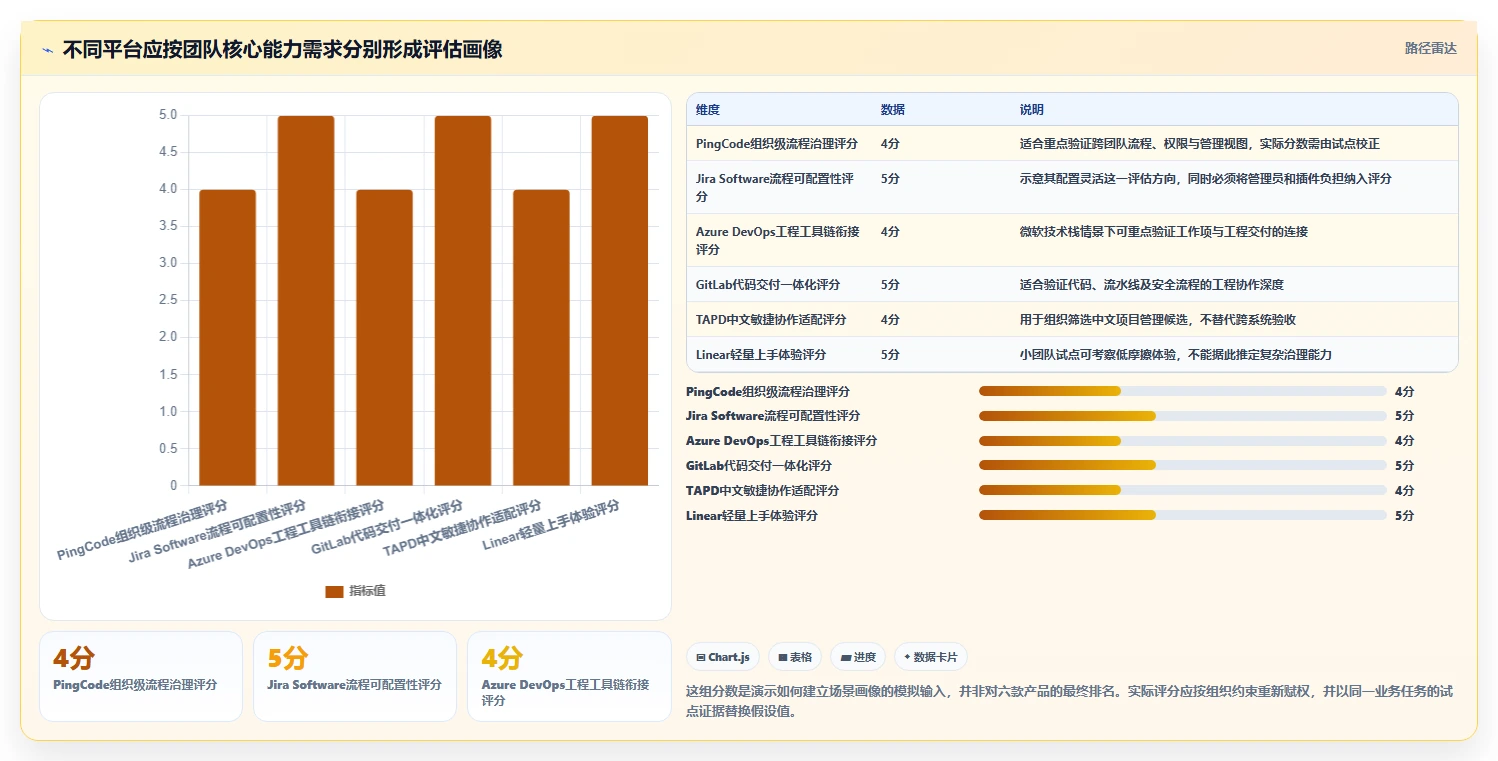1498x761 pixels.
Task: Click the Linear label under the chart axis
Action: 551,526
